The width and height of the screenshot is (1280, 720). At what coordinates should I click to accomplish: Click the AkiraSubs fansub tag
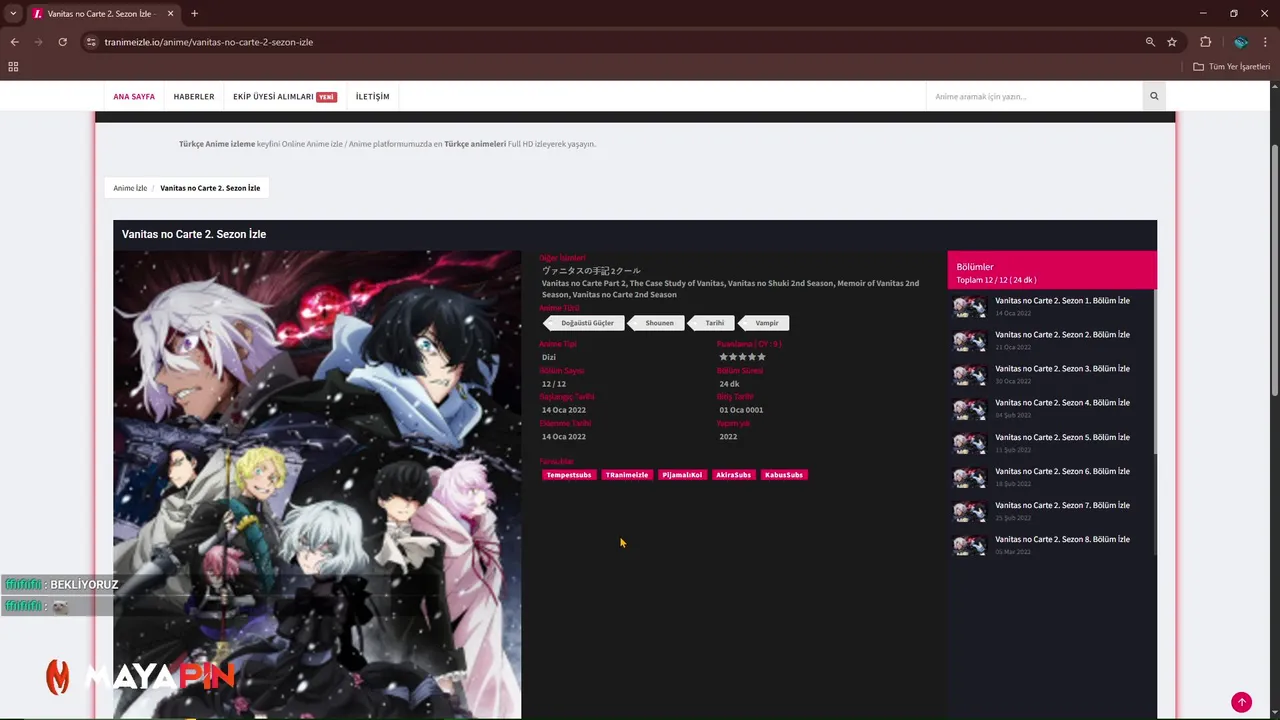point(733,475)
